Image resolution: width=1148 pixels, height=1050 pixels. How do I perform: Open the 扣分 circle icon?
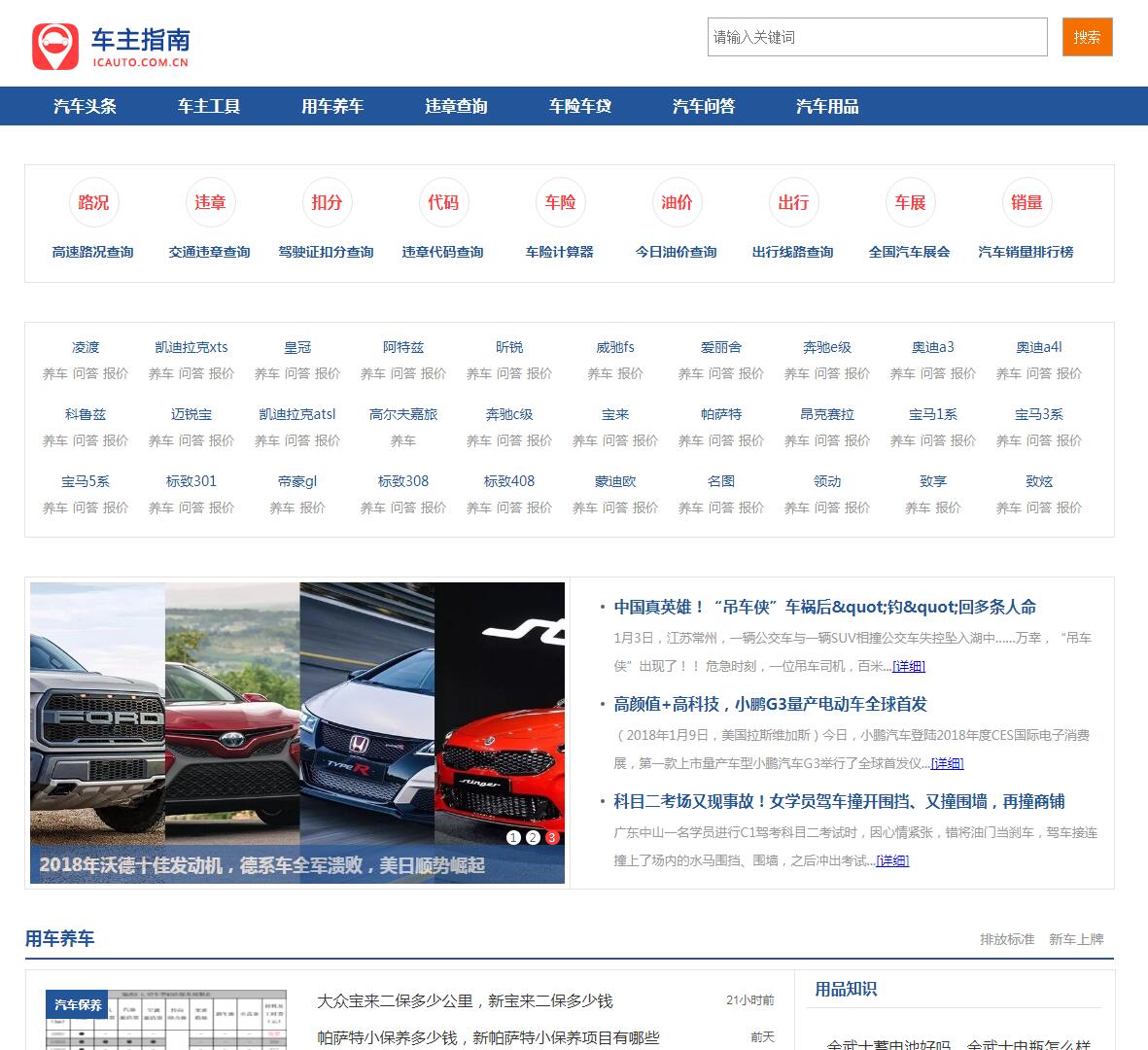(327, 202)
